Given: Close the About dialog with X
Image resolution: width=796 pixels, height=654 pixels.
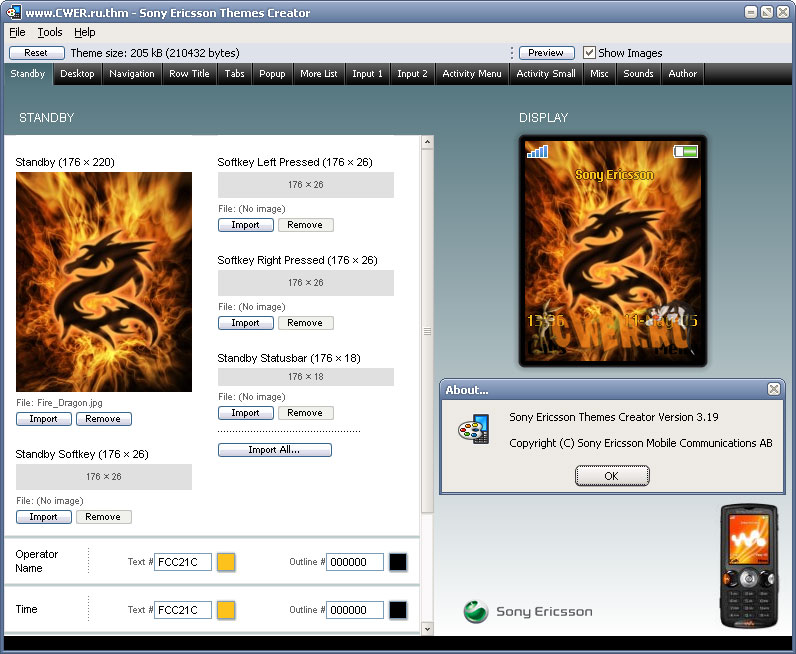Looking at the screenshot, I should tap(774, 389).
